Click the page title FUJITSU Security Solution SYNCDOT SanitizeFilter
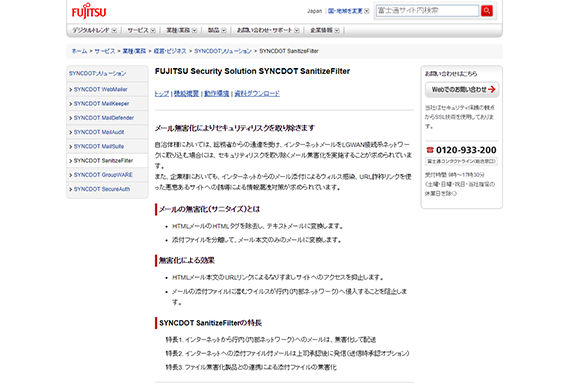The height and width of the screenshot is (392, 567). (x=252, y=71)
